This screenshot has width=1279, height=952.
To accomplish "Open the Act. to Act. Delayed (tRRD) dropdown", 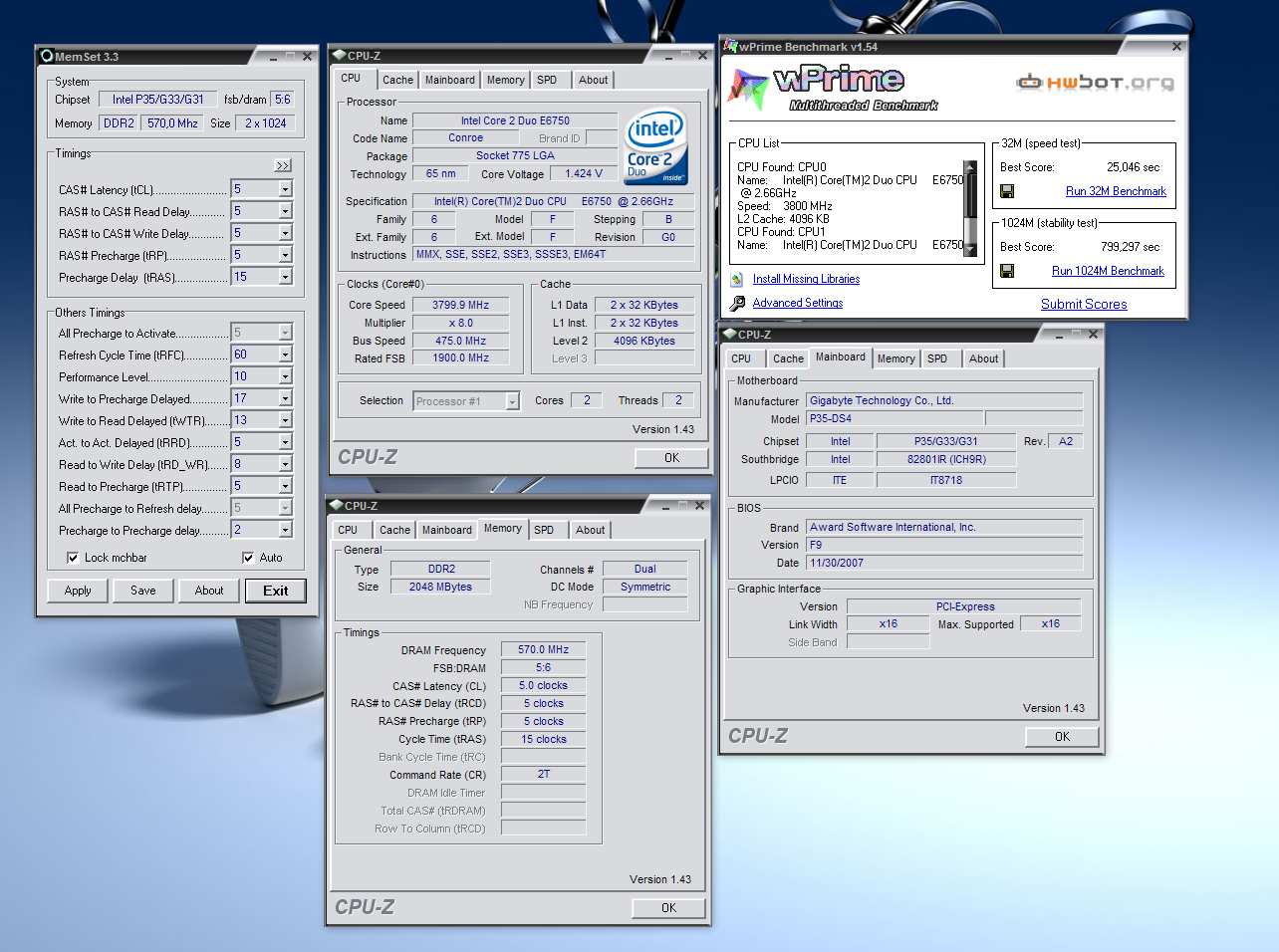I will [x=285, y=442].
